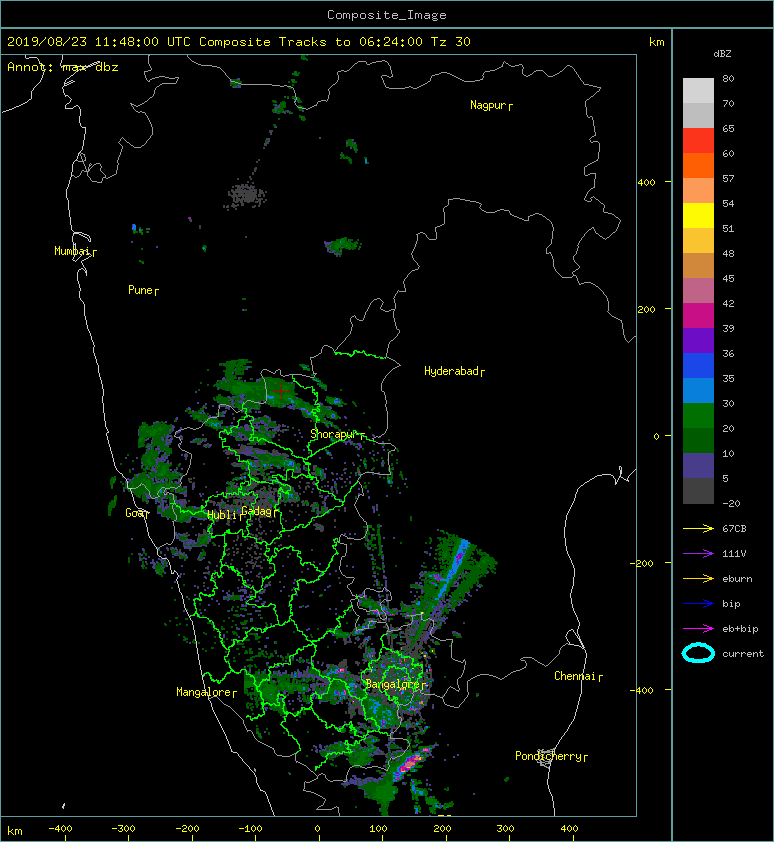Click the Composite_Image title text
774x842 pixels.
tap(387, 15)
